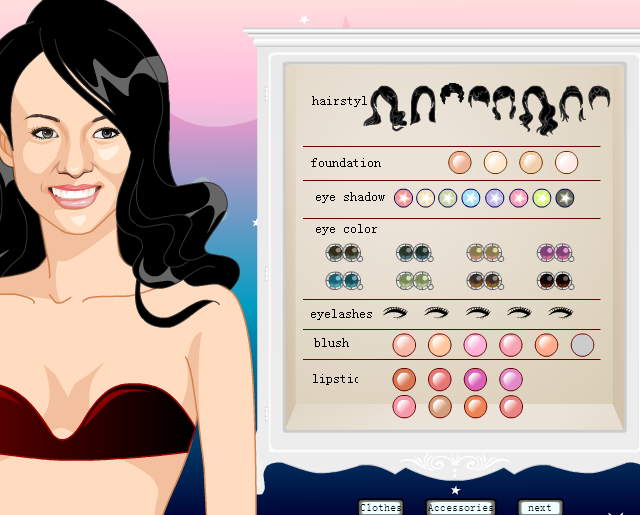Select the sky blue eye shadow

[471, 198]
